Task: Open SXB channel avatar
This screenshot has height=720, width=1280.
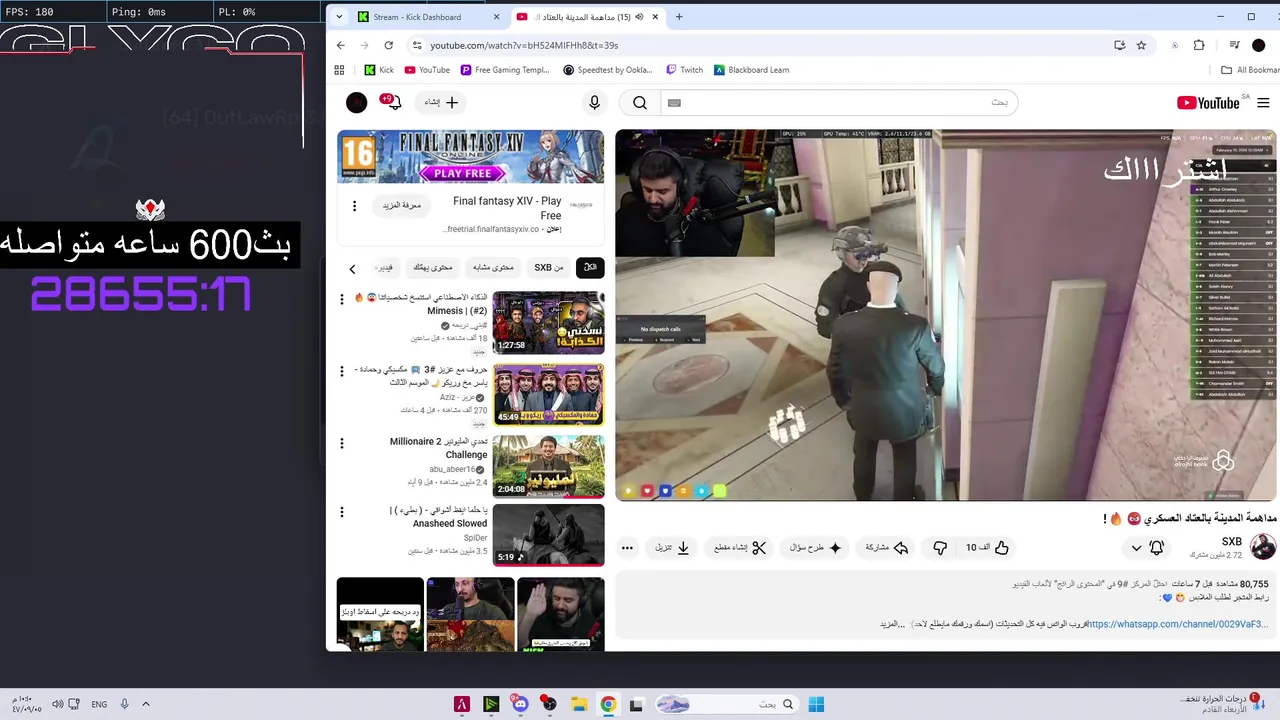Action: 1263,547
